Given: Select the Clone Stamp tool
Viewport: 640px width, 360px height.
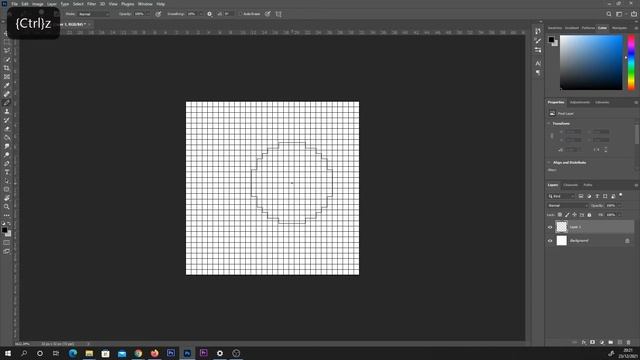Looking at the screenshot, I should pyautogui.click(x=7, y=111).
